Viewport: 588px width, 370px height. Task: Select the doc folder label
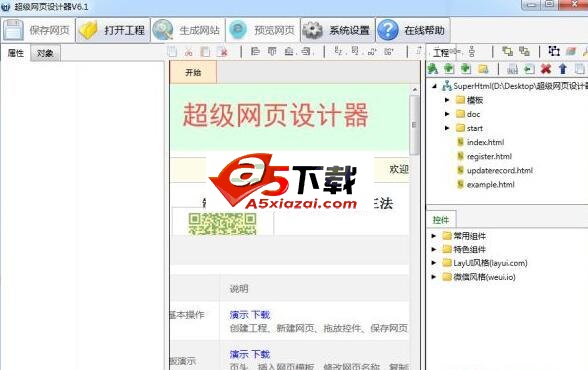click(473, 114)
